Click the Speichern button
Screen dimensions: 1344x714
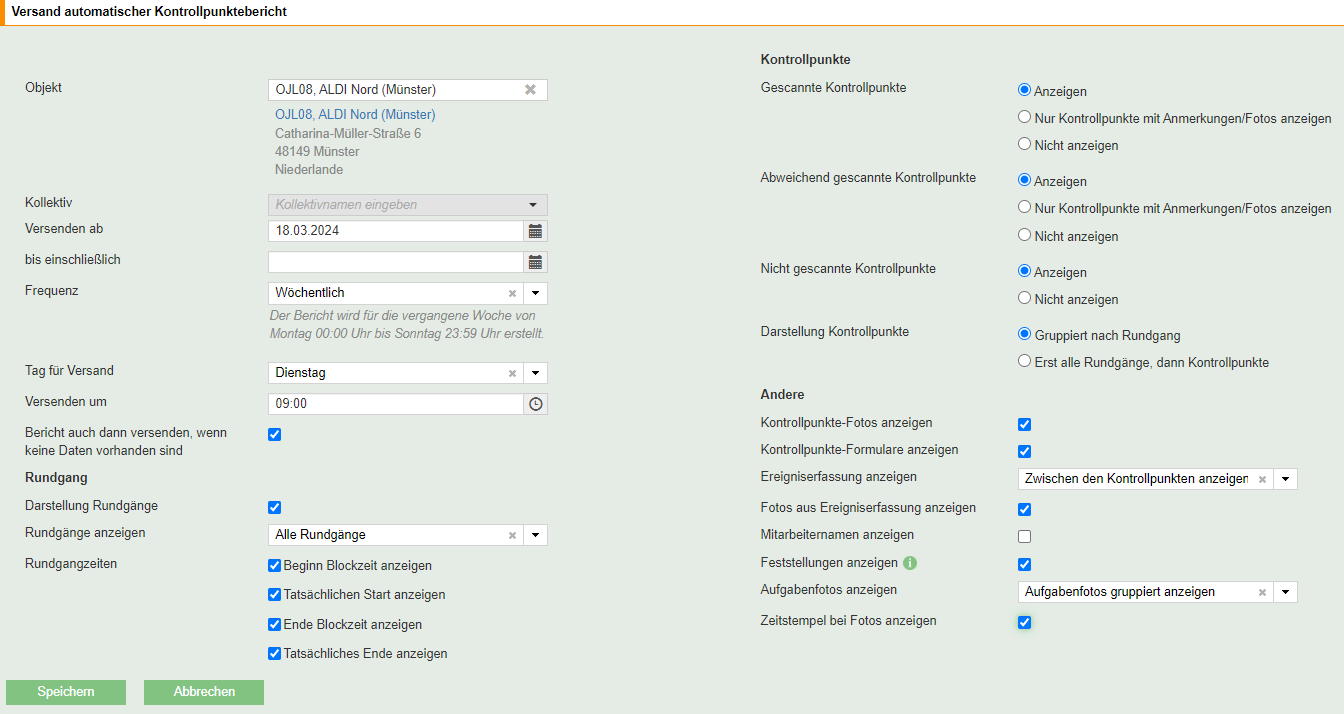coord(66,692)
